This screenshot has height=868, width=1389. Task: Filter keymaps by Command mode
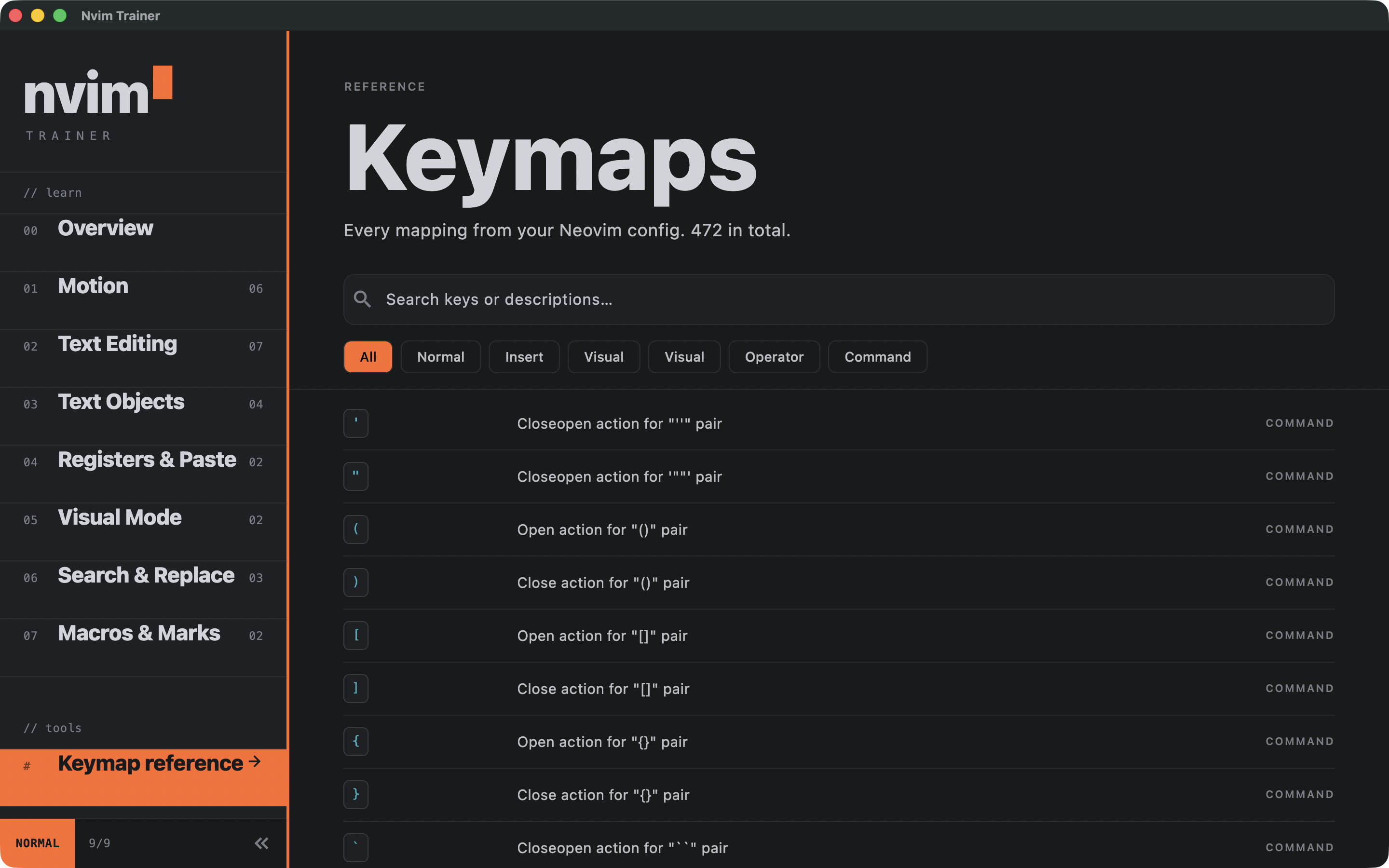[877, 356]
